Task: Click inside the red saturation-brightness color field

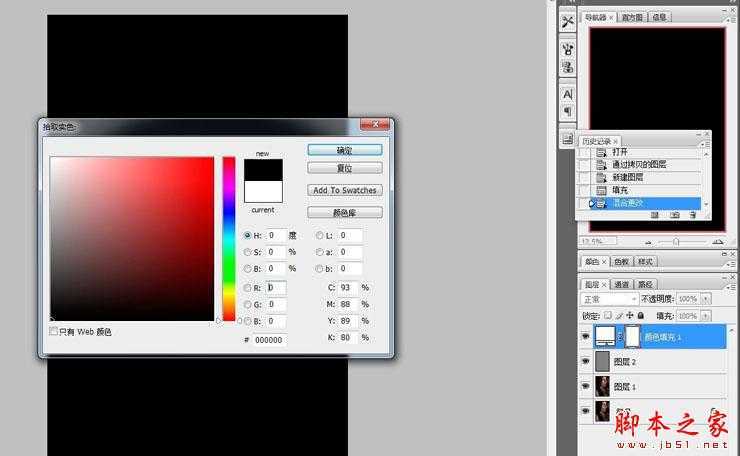Action: [x=132, y=238]
